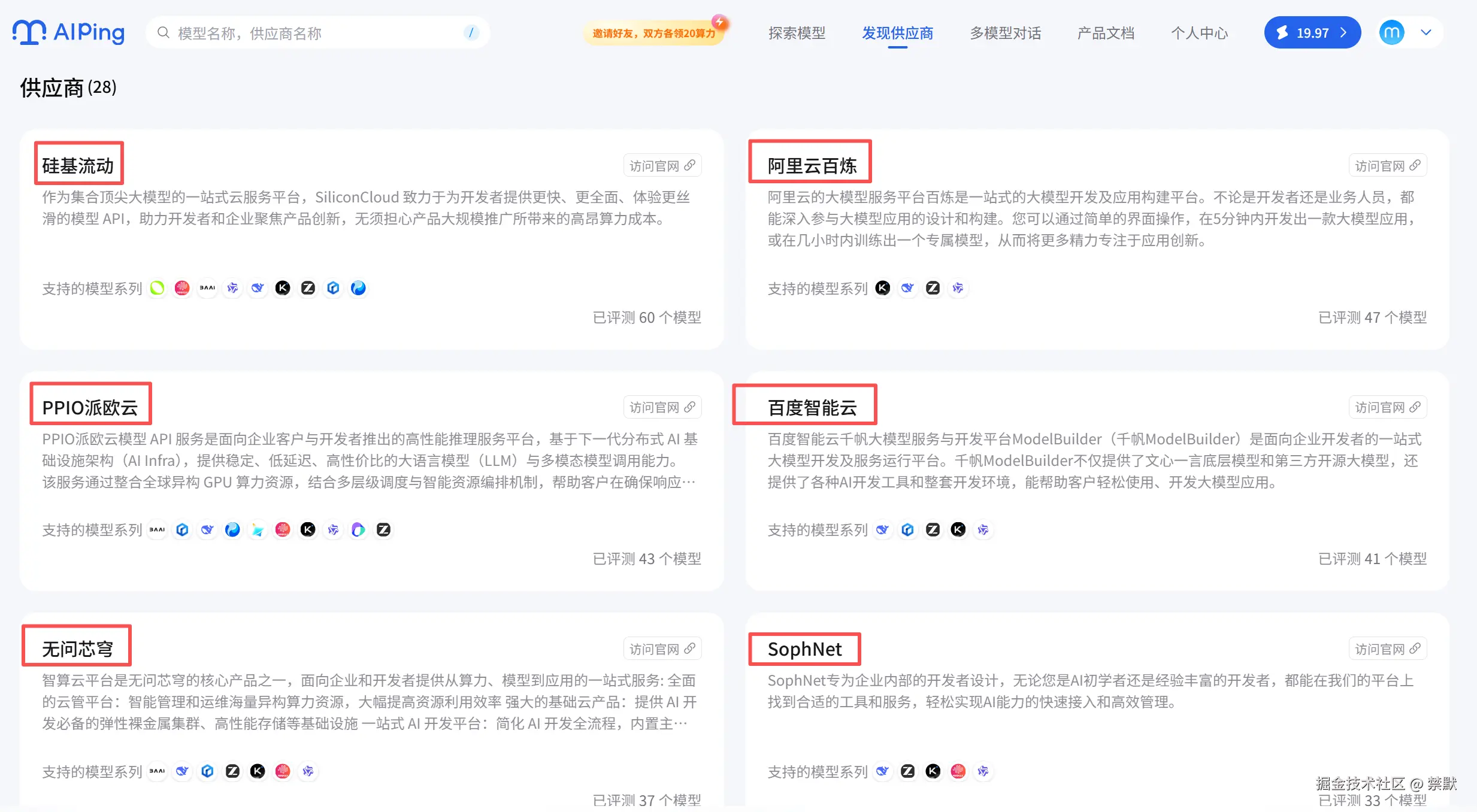Click the Zhipu Z icon under SophNet

(907, 771)
